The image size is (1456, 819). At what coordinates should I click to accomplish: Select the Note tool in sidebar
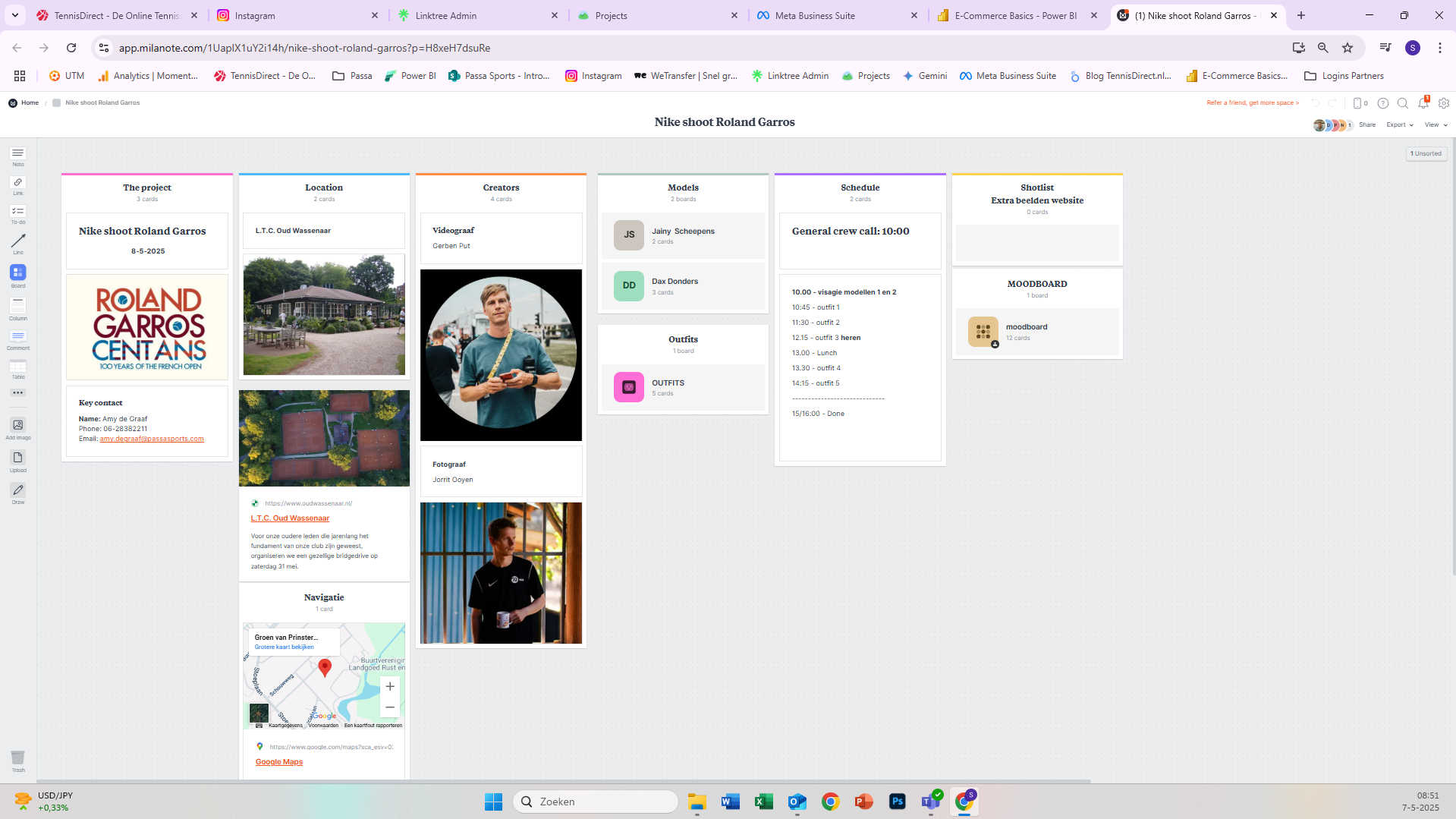click(x=18, y=154)
